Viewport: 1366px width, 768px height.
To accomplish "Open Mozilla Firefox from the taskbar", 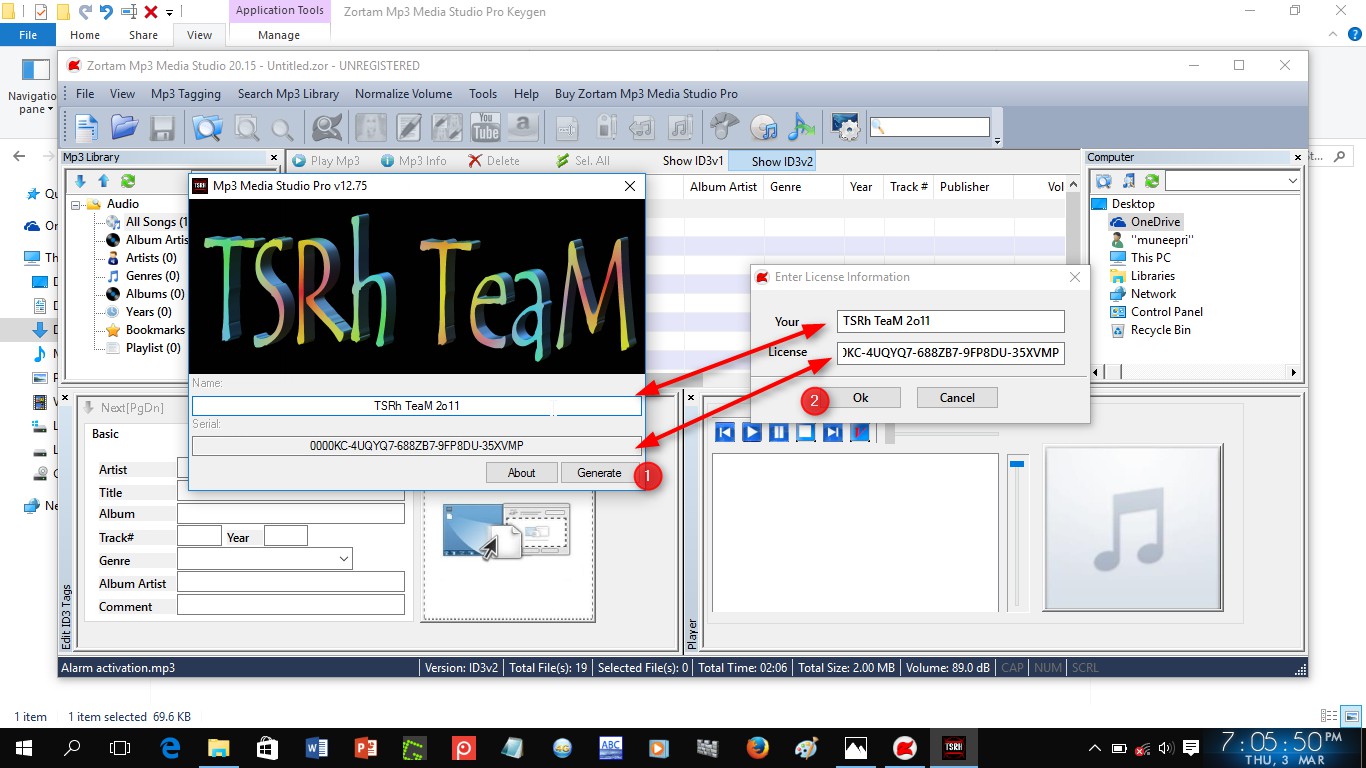I will 757,748.
